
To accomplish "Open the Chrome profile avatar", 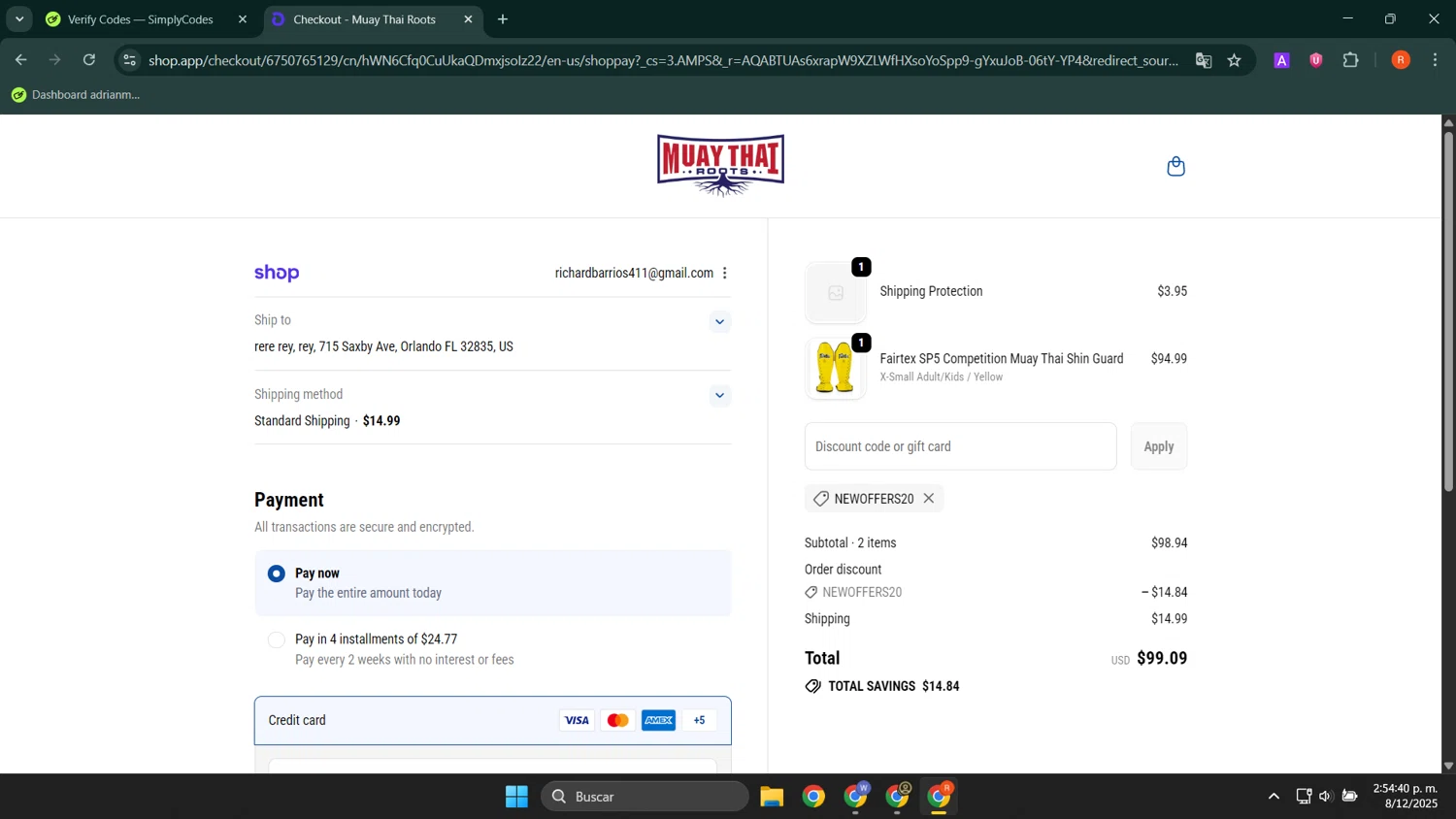I will [x=1401, y=60].
